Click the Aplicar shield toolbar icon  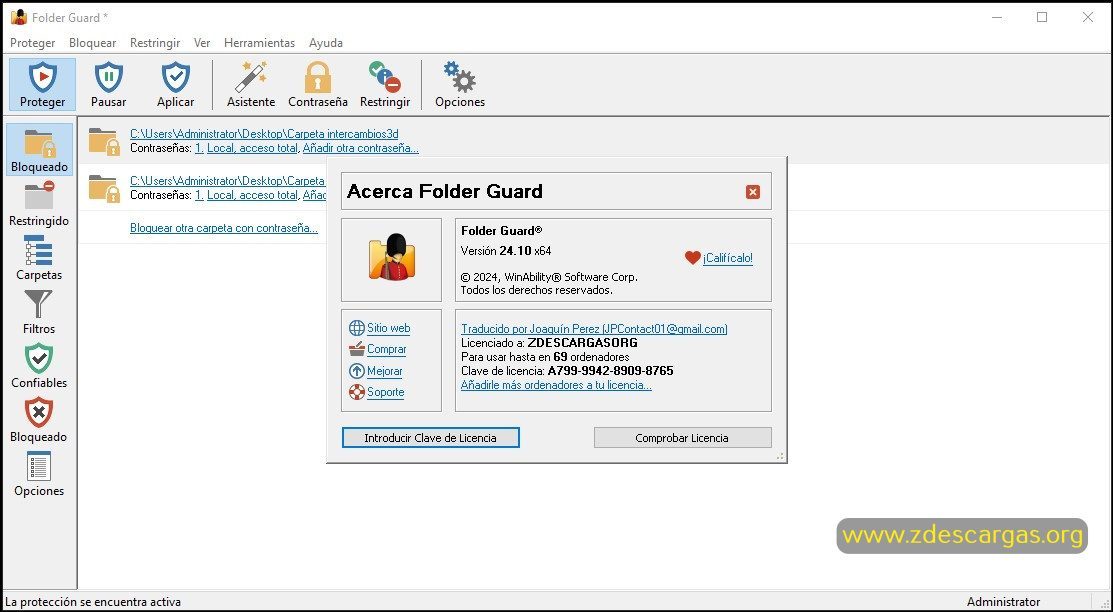click(x=175, y=77)
